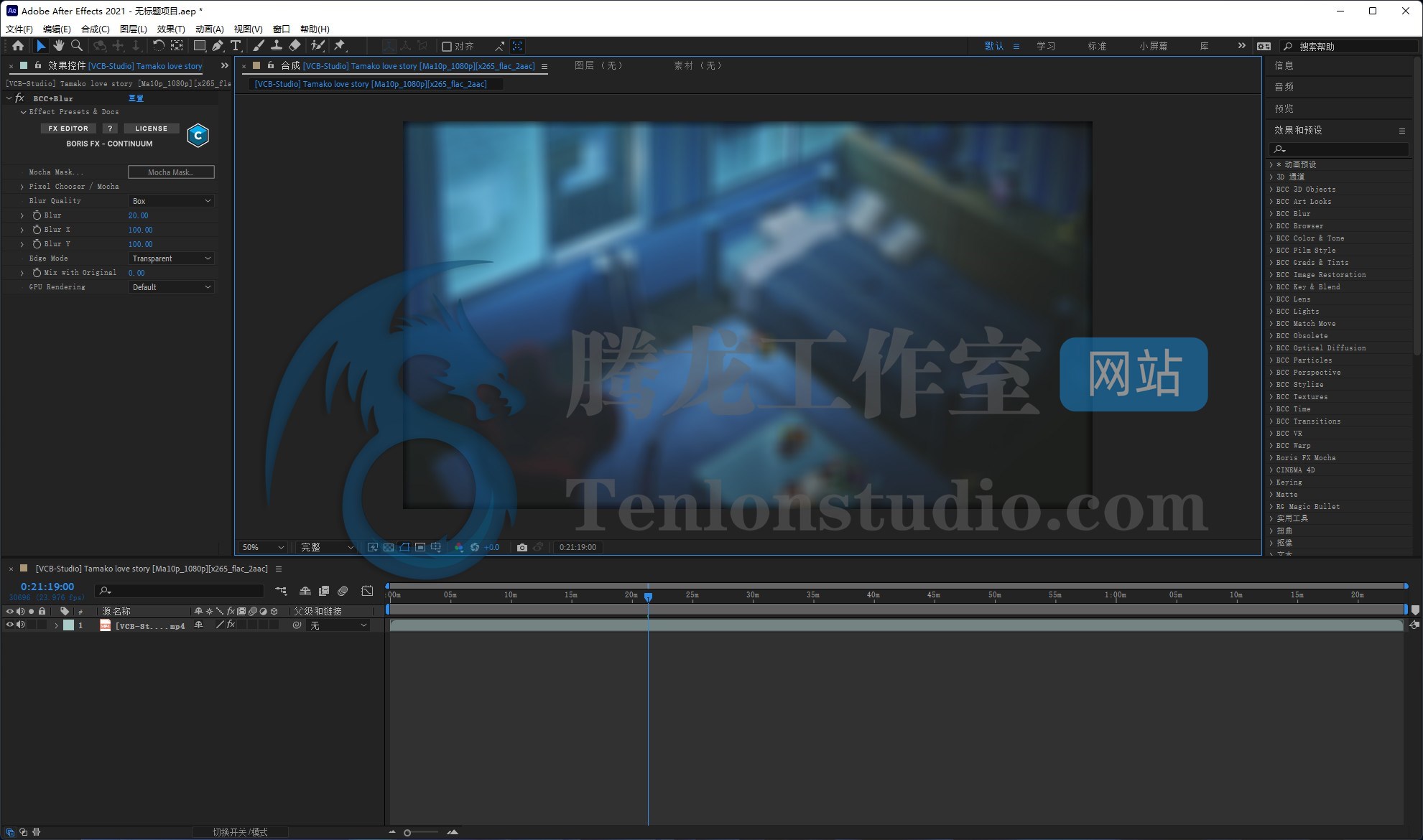Screen dimensions: 1423x840
Task: Switch to the 学习 workspace
Action: (1046, 46)
